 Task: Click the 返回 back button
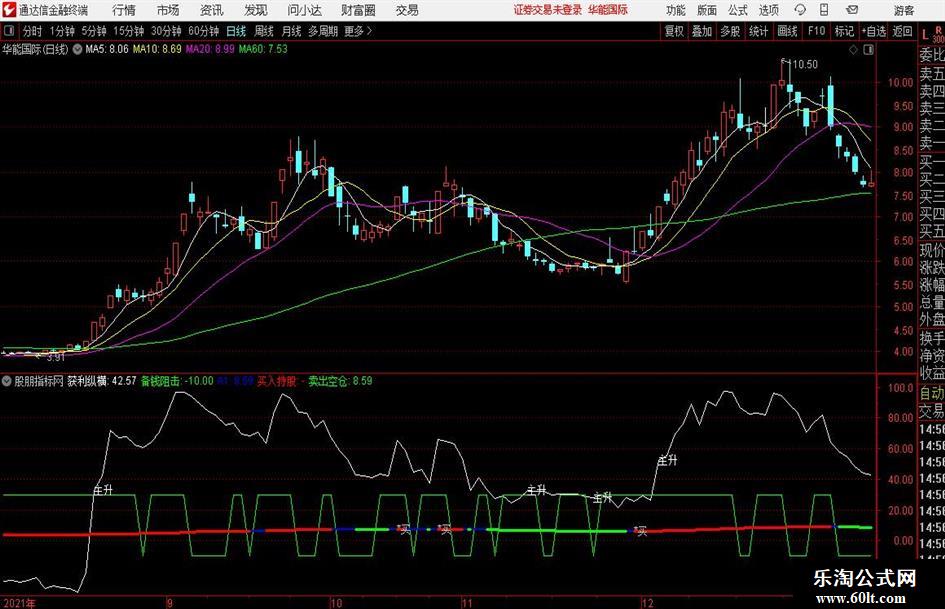point(902,31)
